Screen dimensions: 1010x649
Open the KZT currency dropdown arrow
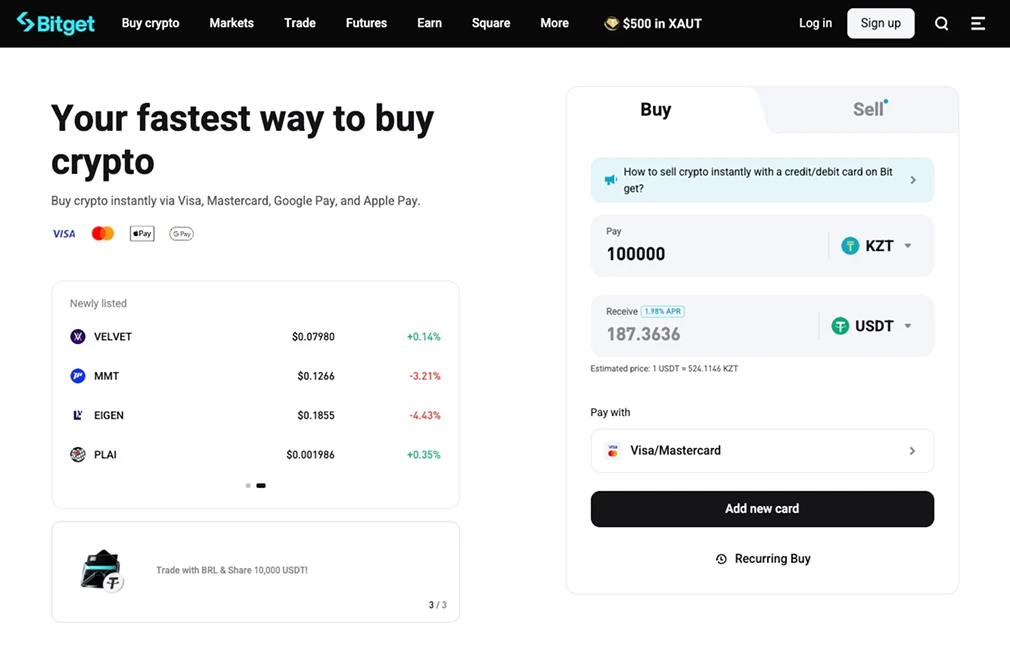908,245
